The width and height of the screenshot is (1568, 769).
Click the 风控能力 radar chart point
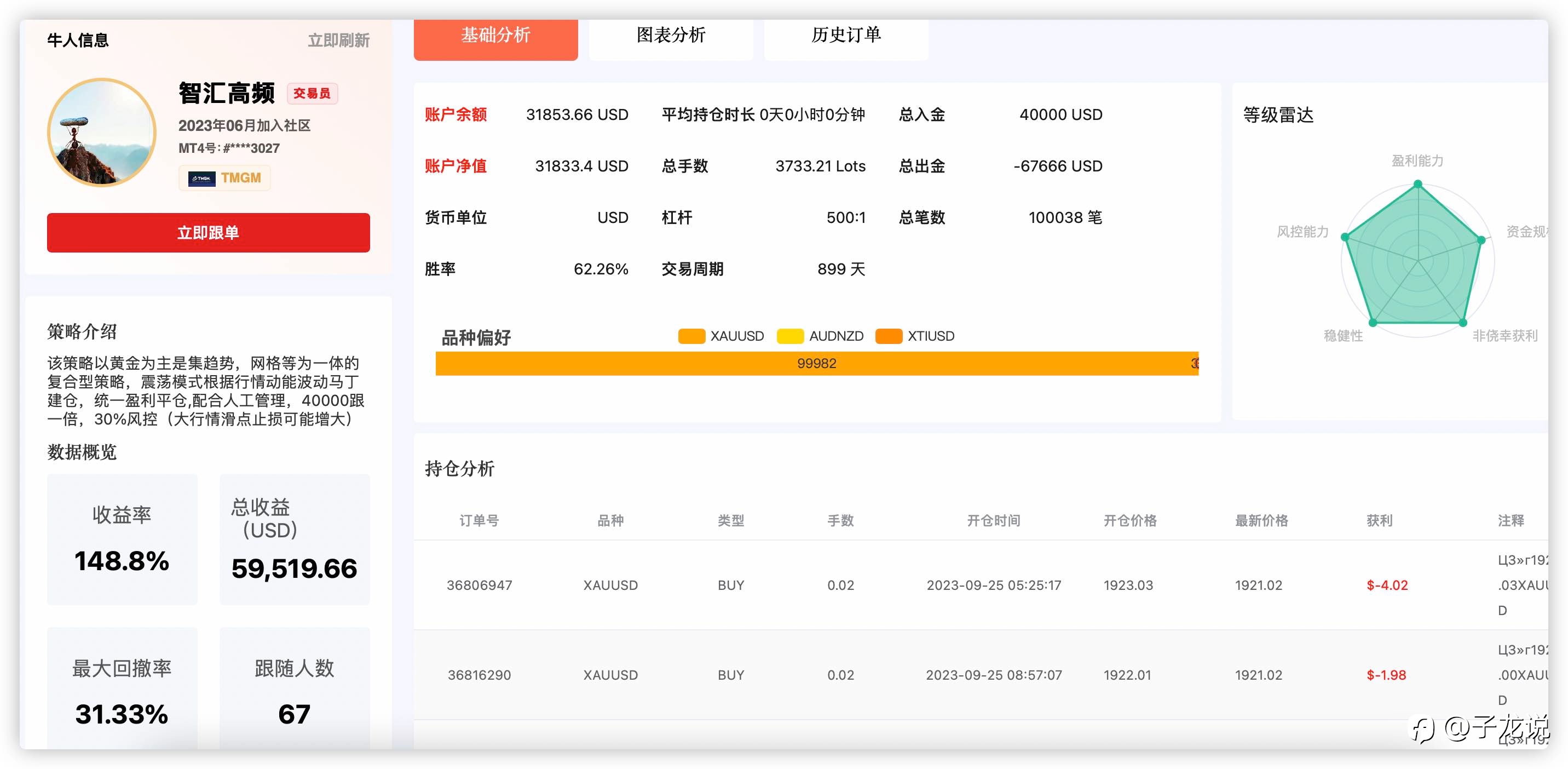[1345, 238]
